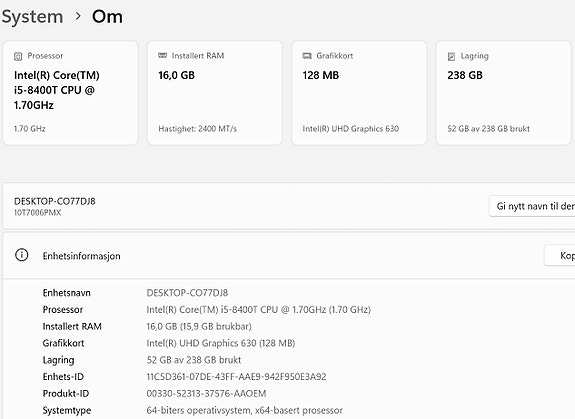Open the Prosessor summary card
The width and height of the screenshot is (575, 419).
coord(70,93)
